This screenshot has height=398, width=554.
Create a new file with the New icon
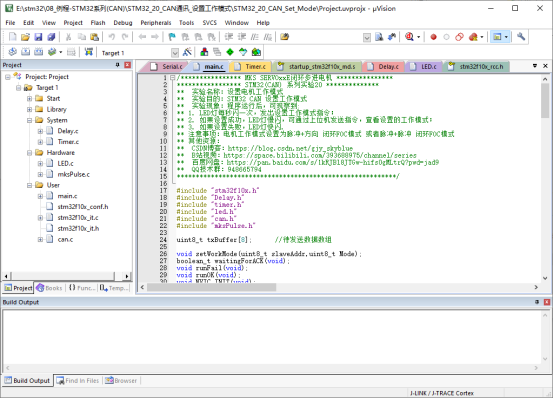[12, 37]
